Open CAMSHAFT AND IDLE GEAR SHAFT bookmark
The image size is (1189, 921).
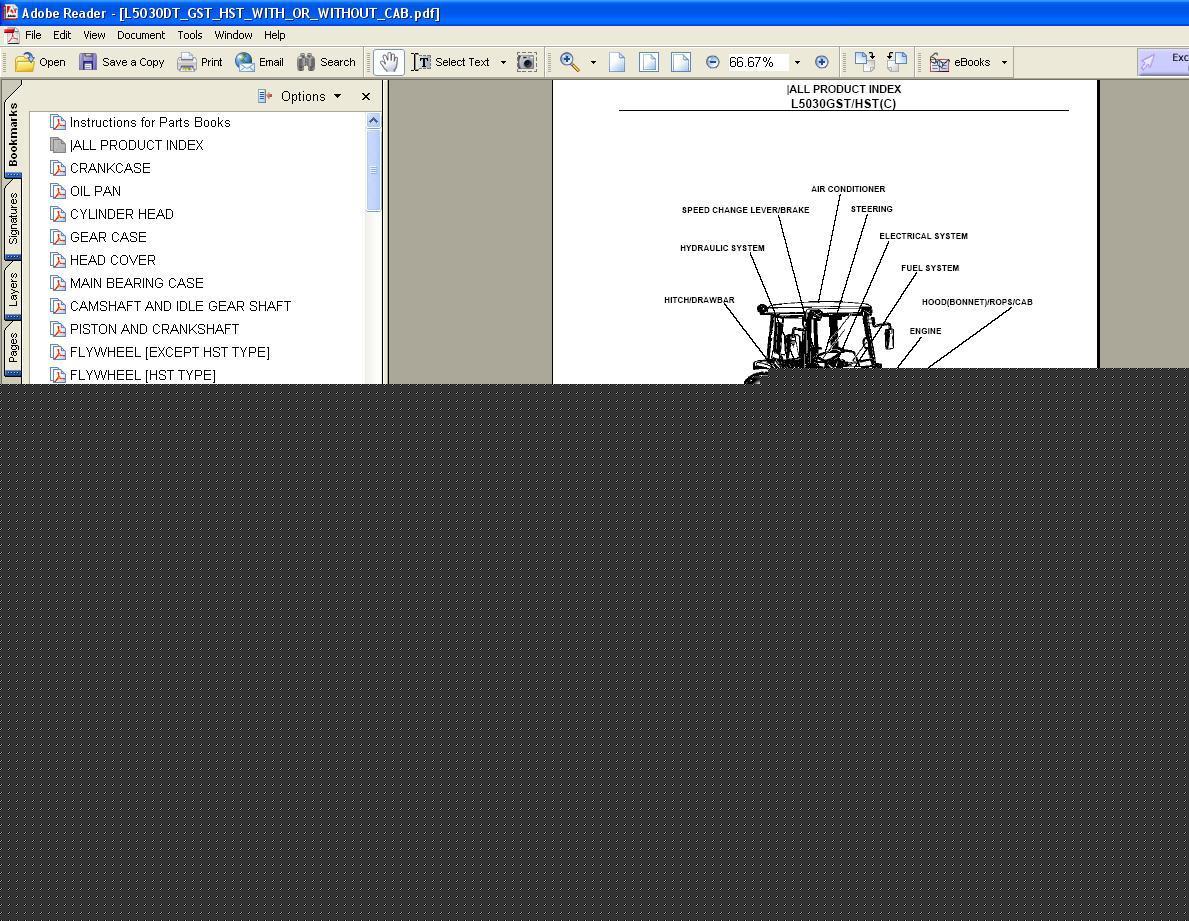180,306
